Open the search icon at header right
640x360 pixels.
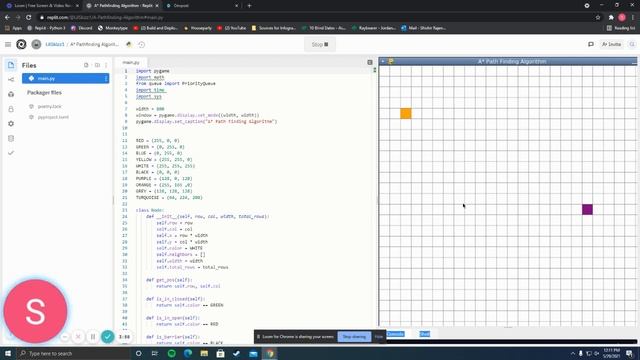tap(632, 44)
